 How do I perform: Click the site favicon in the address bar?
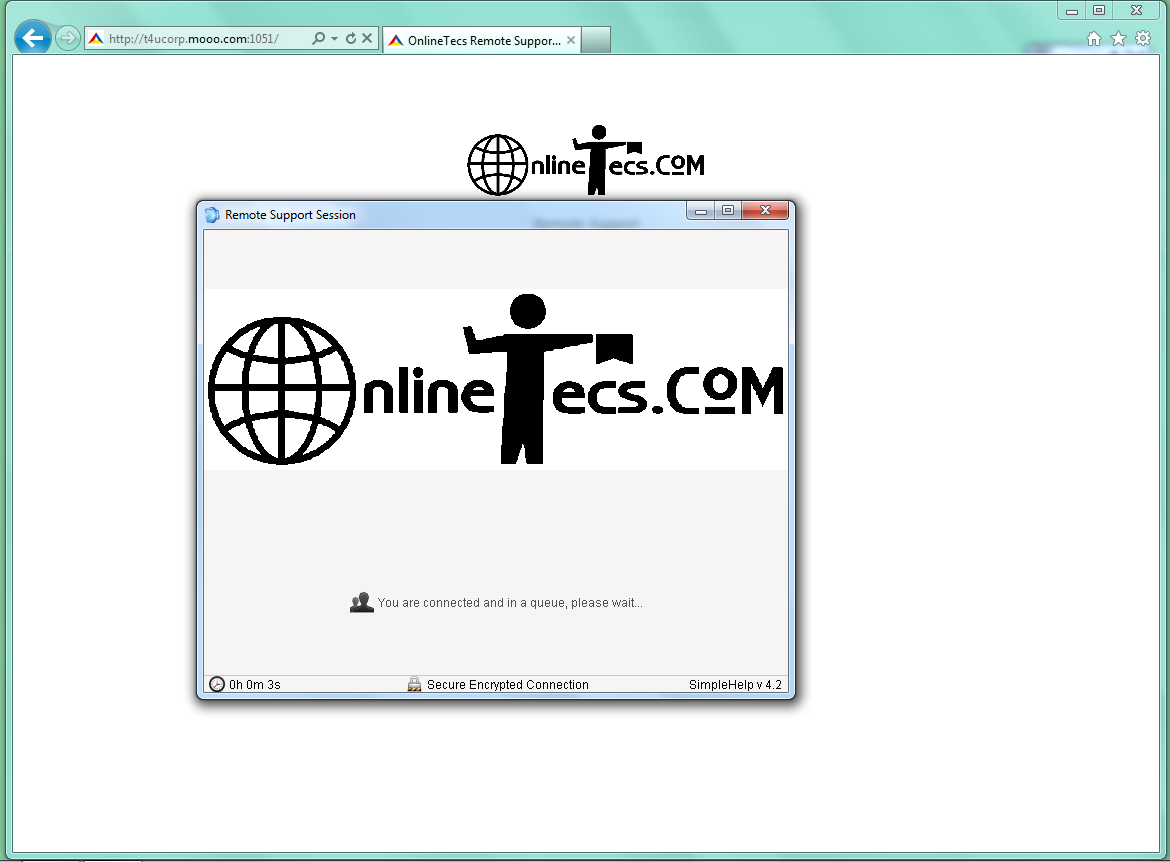click(x=96, y=39)
